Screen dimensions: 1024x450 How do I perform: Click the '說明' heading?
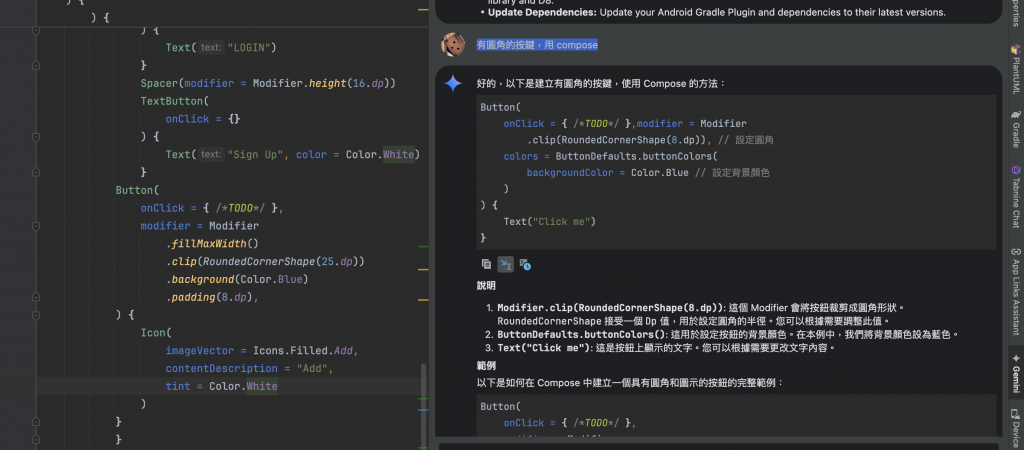(x=486, y=286)
